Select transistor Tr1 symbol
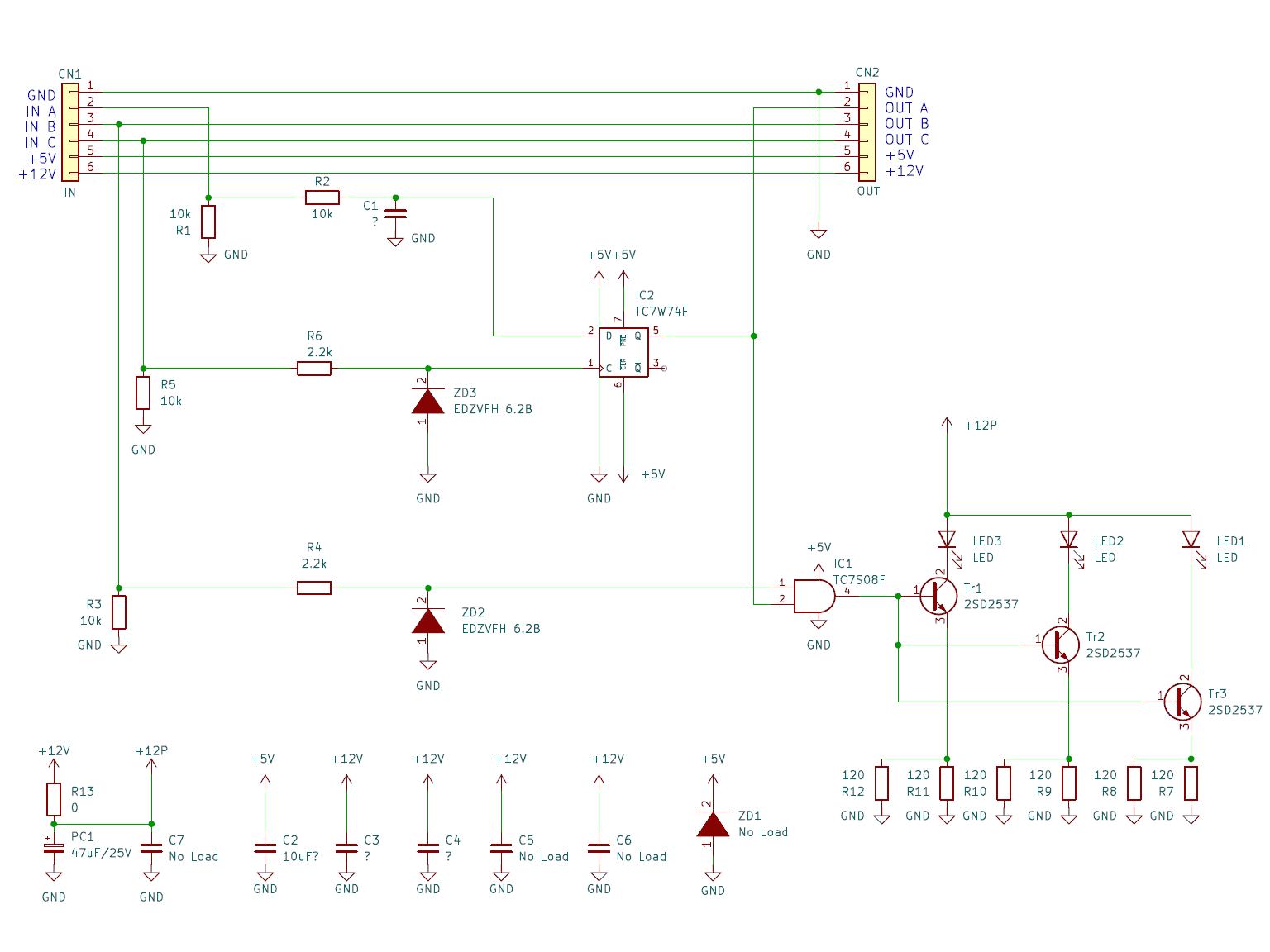1270x952 pixels. [x=939, y=596]
